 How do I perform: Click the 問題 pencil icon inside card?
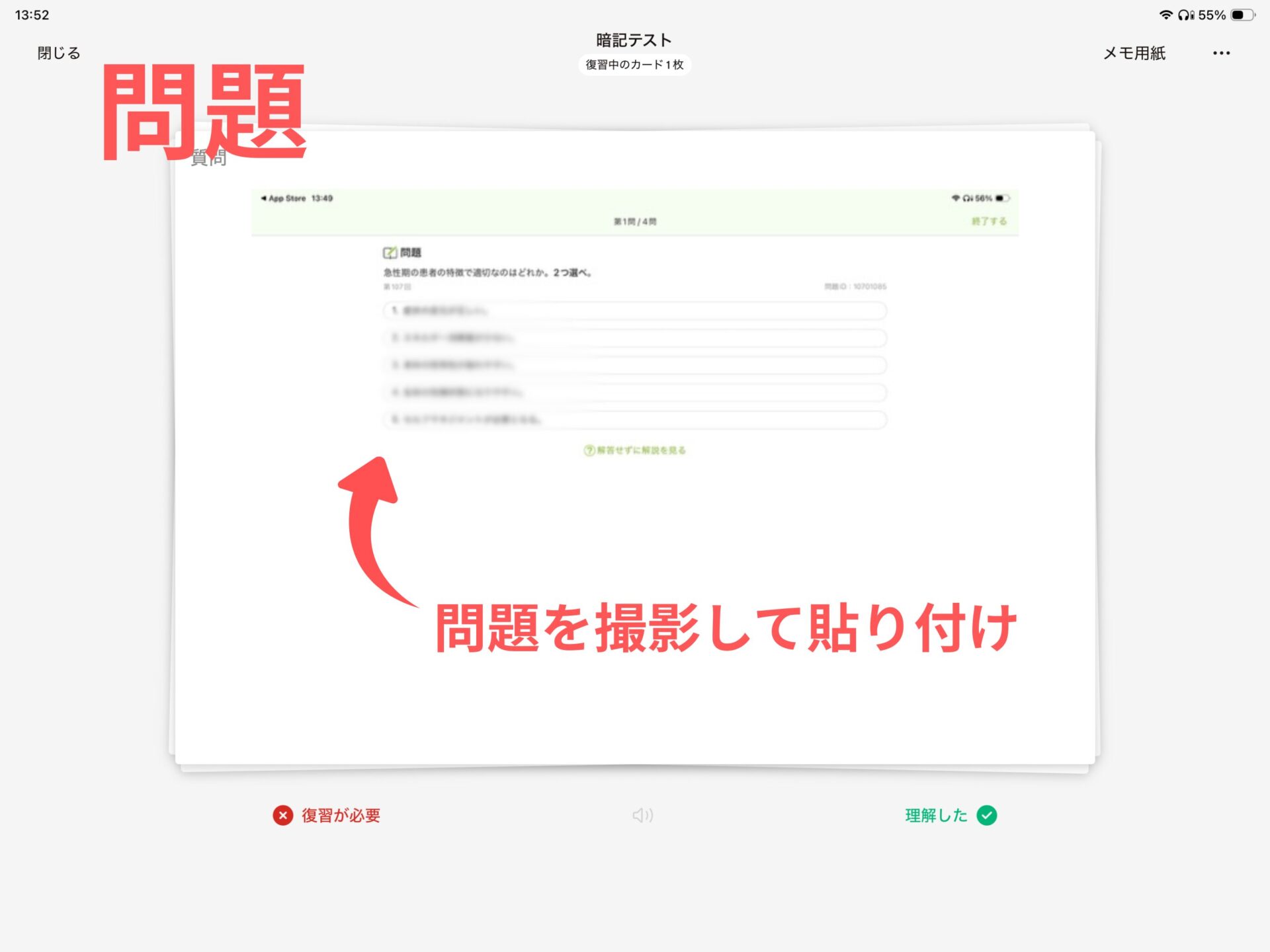click(390, 253)
